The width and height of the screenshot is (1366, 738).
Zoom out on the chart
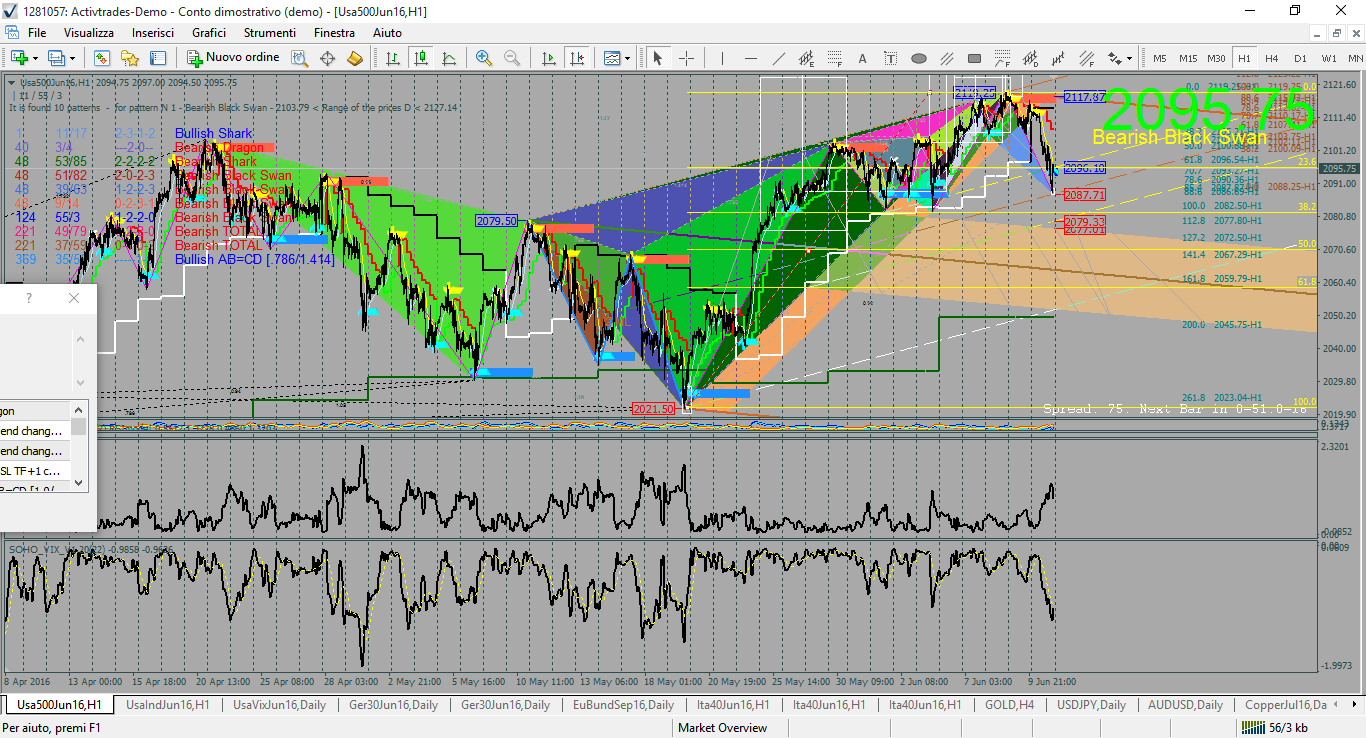[512, 58]
